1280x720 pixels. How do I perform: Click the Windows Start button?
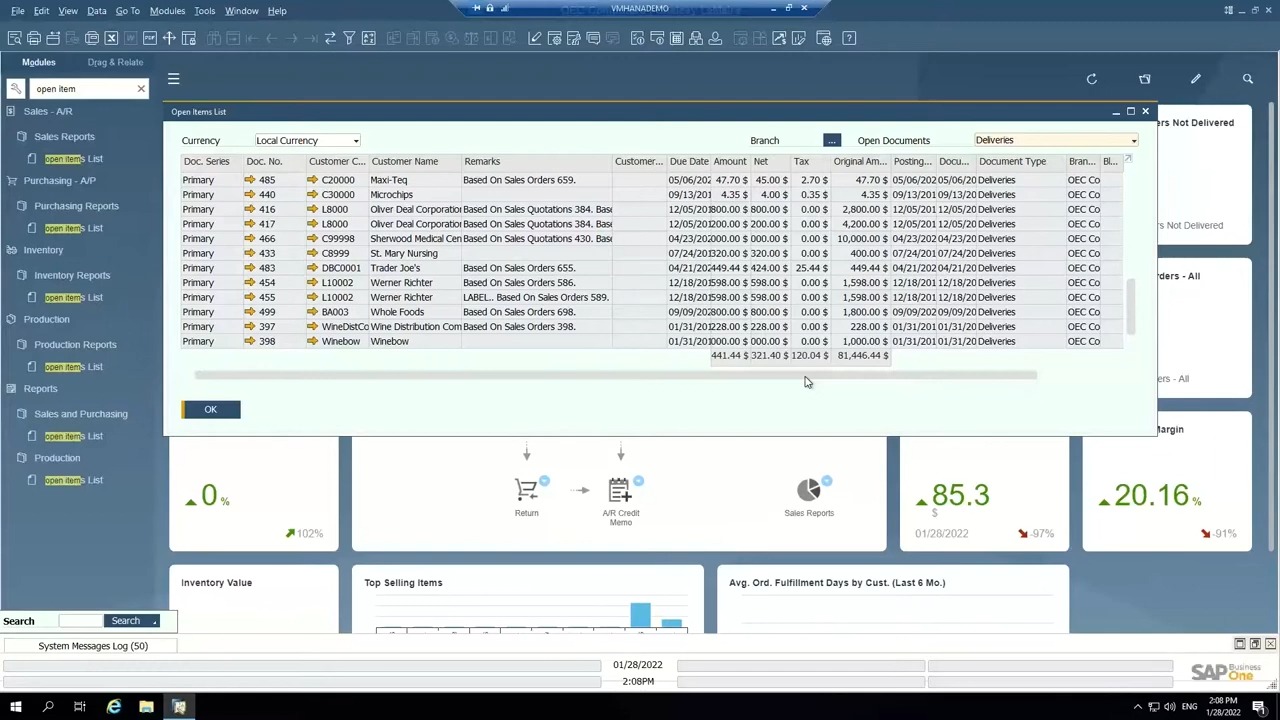[16, 707]
